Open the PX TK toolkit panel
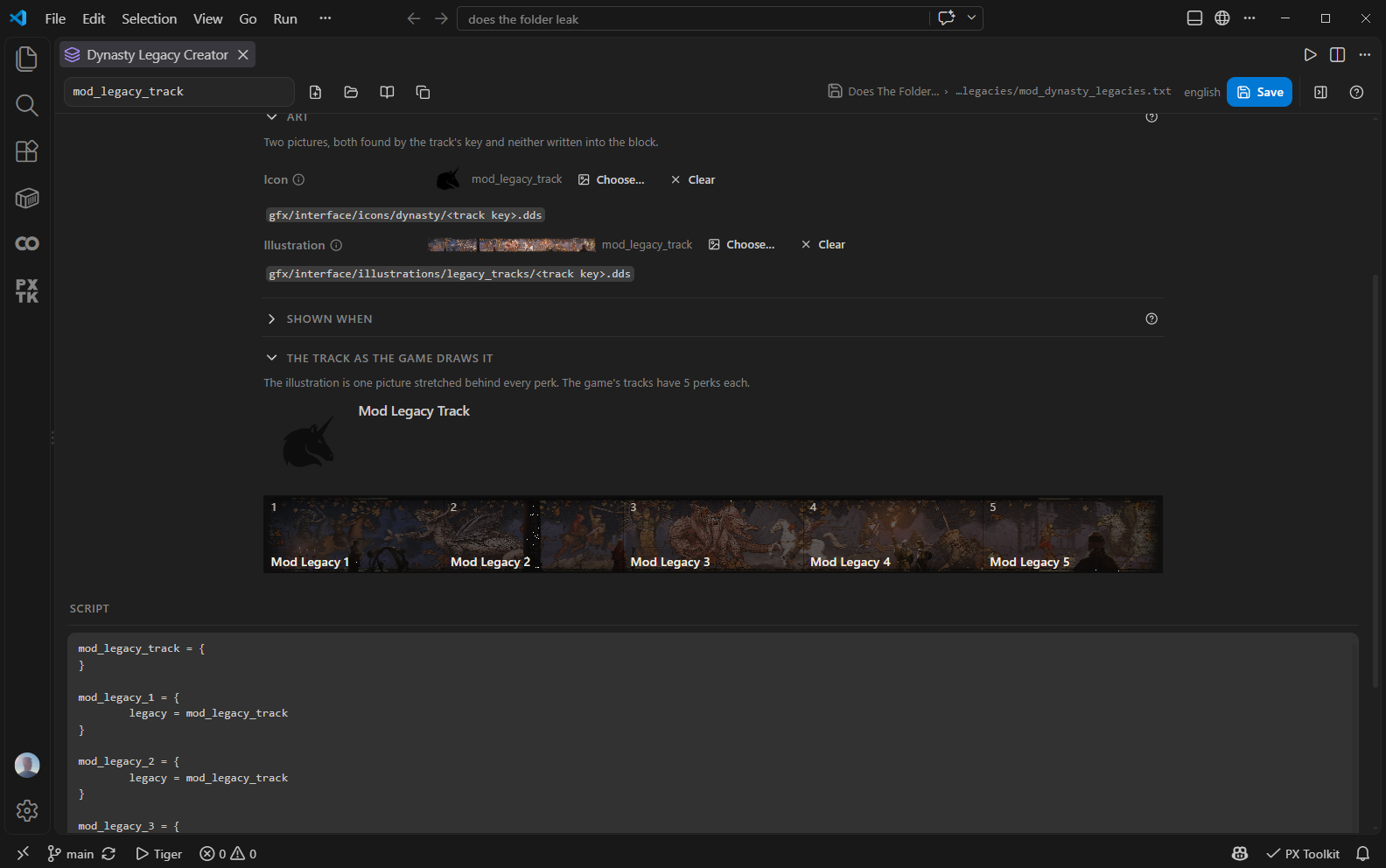The image size is (1386, 868). click(27, 290)
